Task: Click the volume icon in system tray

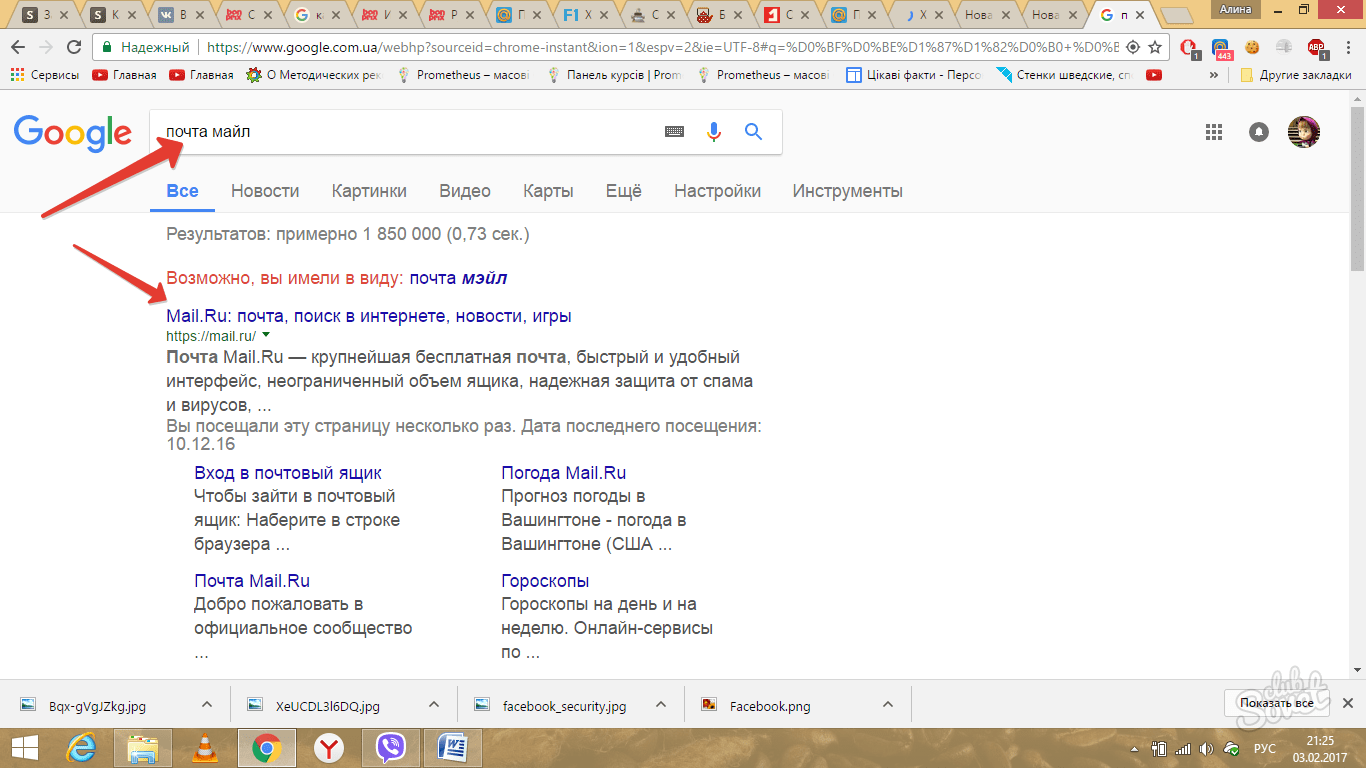Action: point(1206,749)
